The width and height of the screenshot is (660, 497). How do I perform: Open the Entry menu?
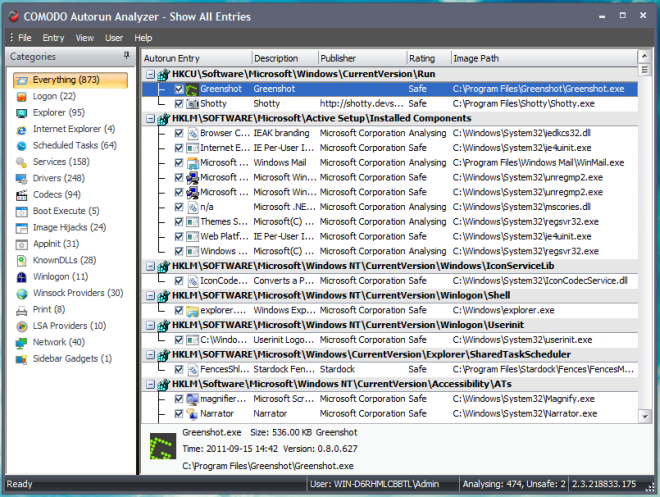53,38
